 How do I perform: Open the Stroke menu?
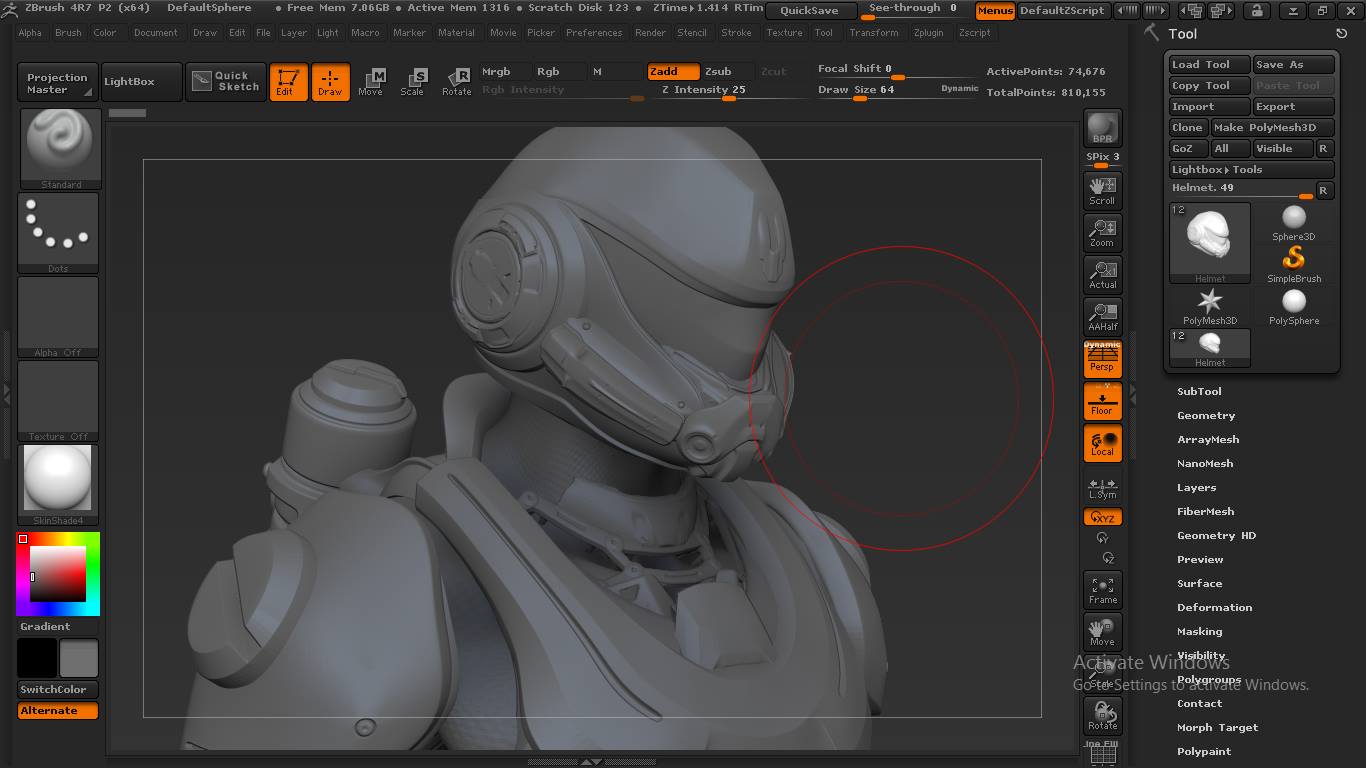click(736, 33)
